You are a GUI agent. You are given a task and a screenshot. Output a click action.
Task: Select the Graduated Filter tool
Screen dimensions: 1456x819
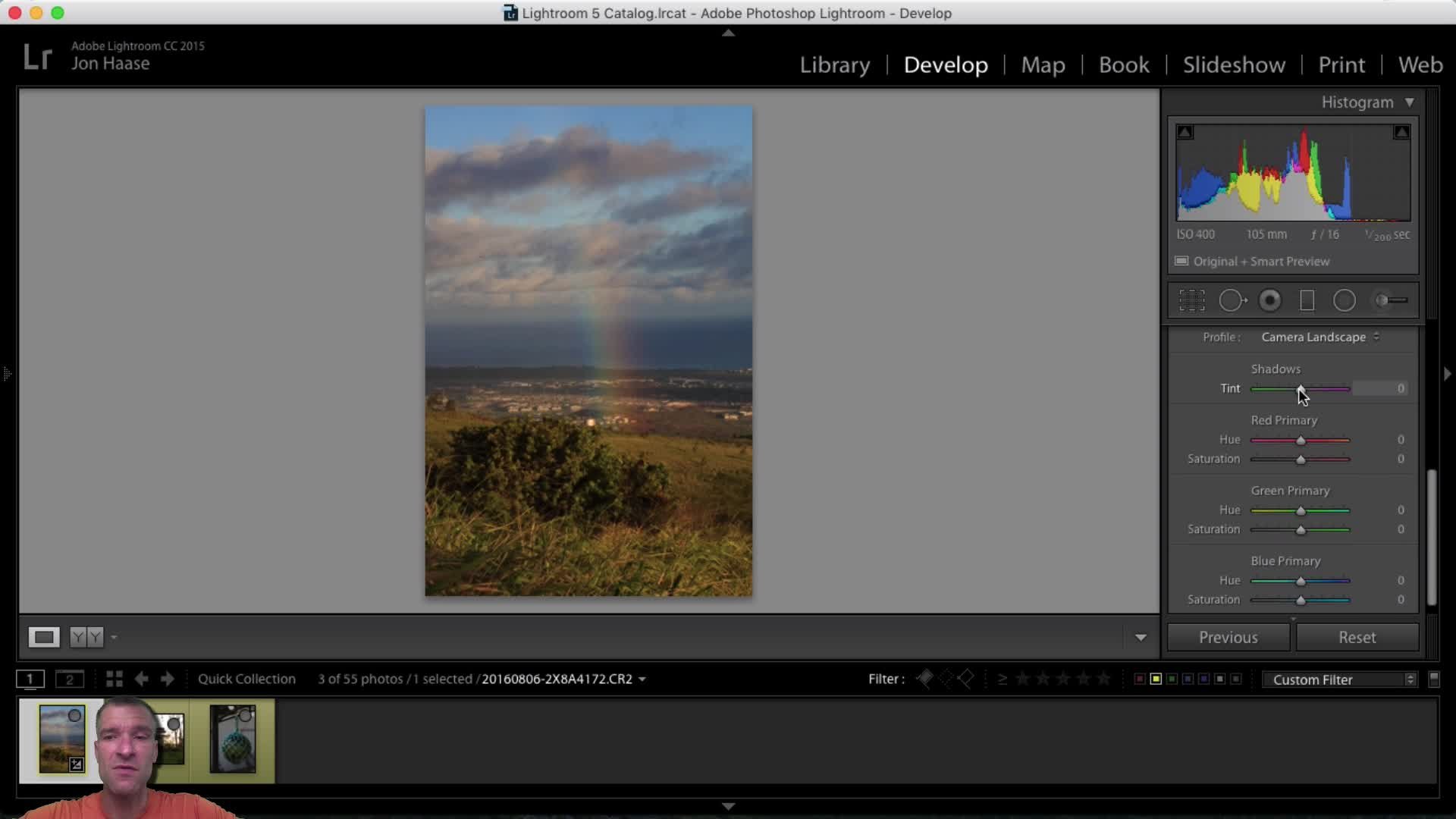[x=1307, y=301]
